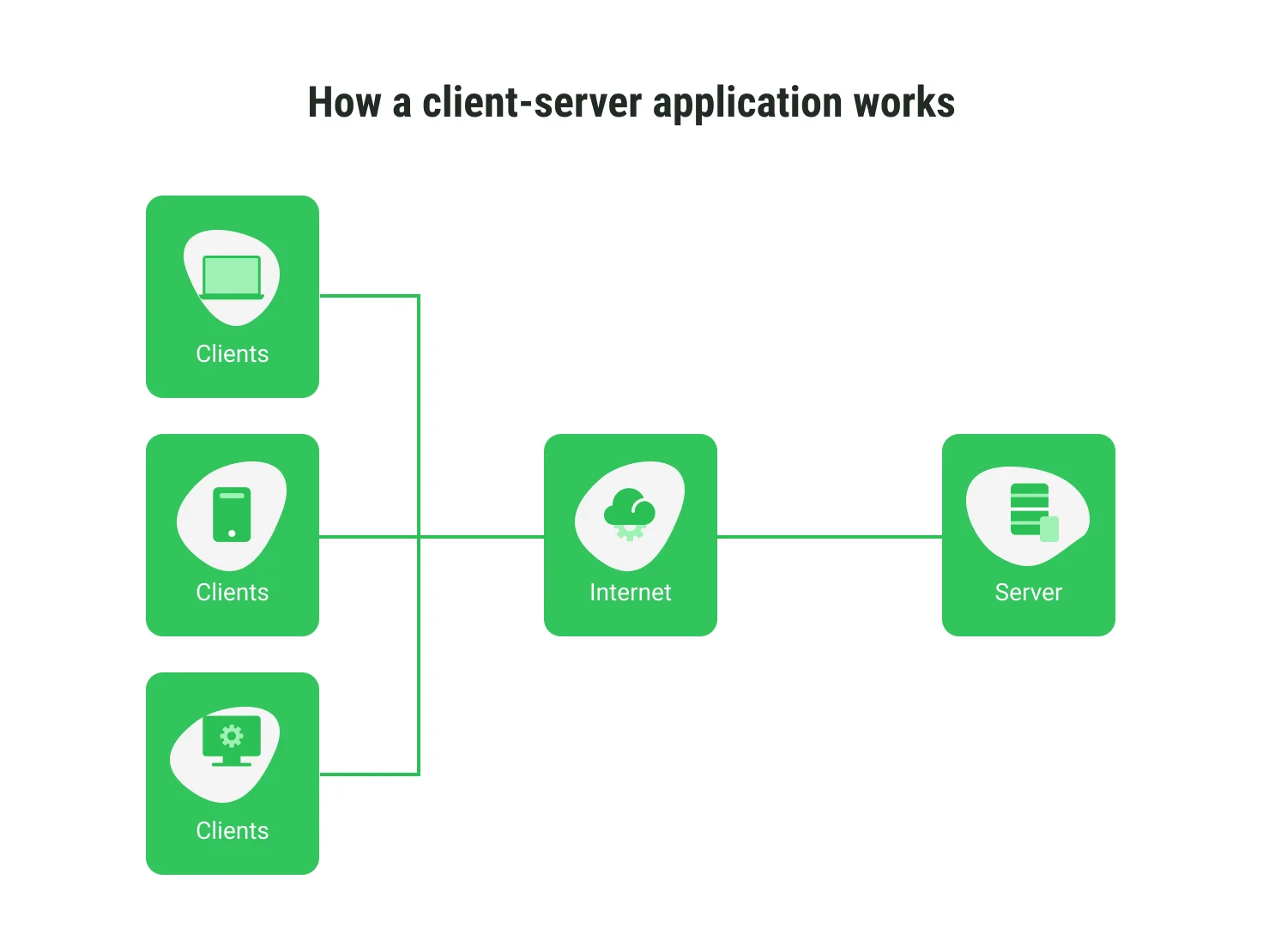Click the gear on the desktop monitor screen
This screenshot has width=1263, height=952.
[232, 736]
